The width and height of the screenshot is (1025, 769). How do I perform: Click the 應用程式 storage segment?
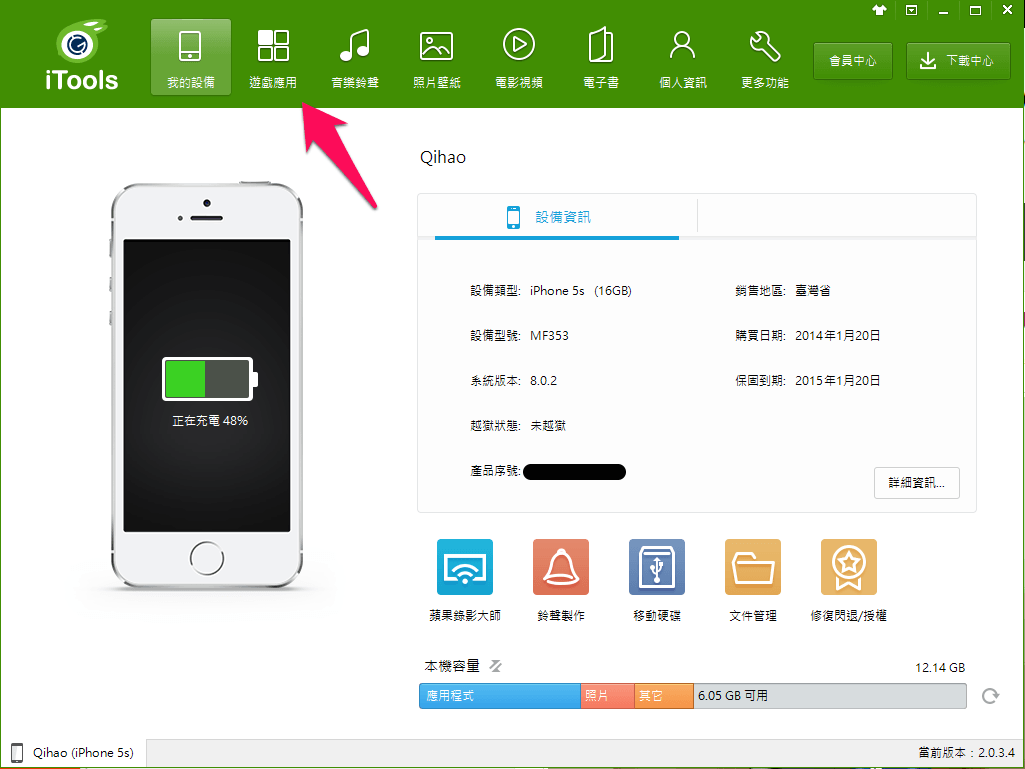click(x=500, y=696)
